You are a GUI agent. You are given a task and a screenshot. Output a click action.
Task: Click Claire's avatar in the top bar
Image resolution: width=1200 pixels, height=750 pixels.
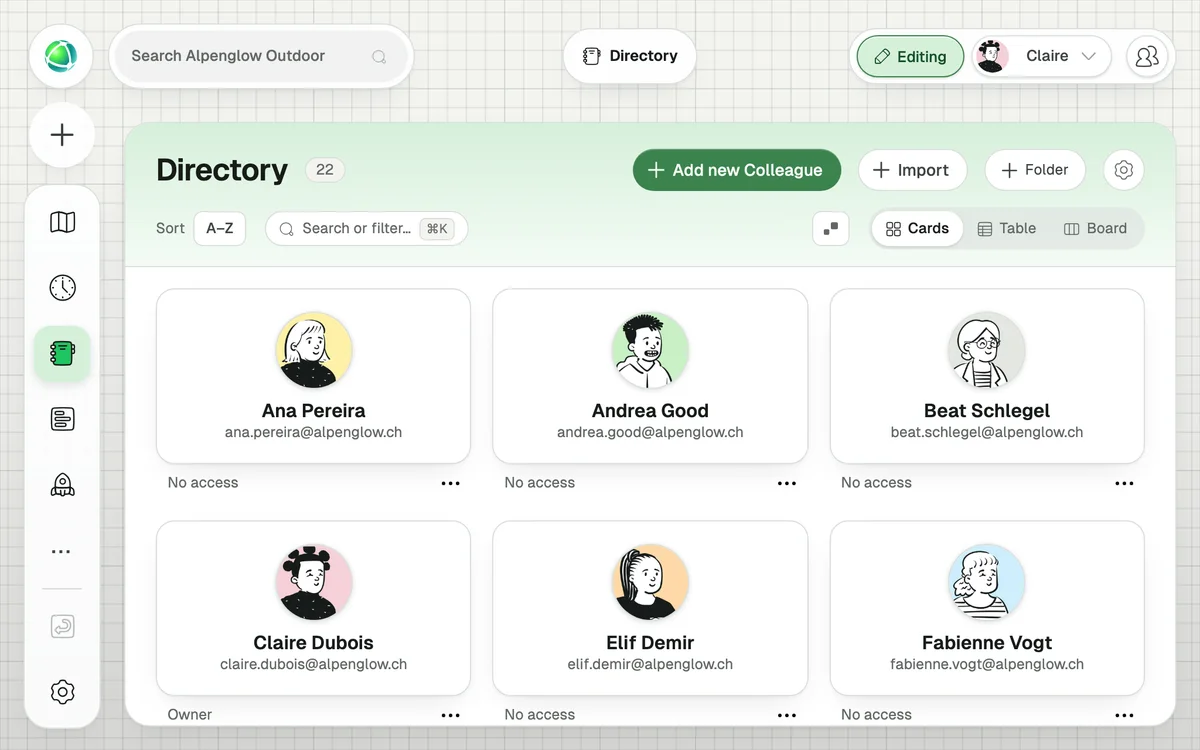991,56
